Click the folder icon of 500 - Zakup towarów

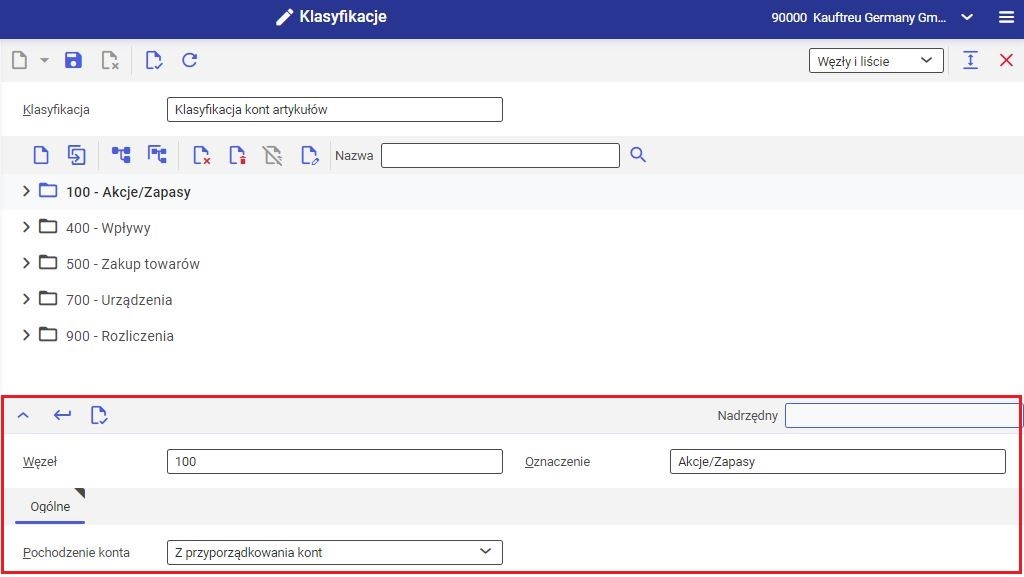pyautogui.click(x=48, y=262)
